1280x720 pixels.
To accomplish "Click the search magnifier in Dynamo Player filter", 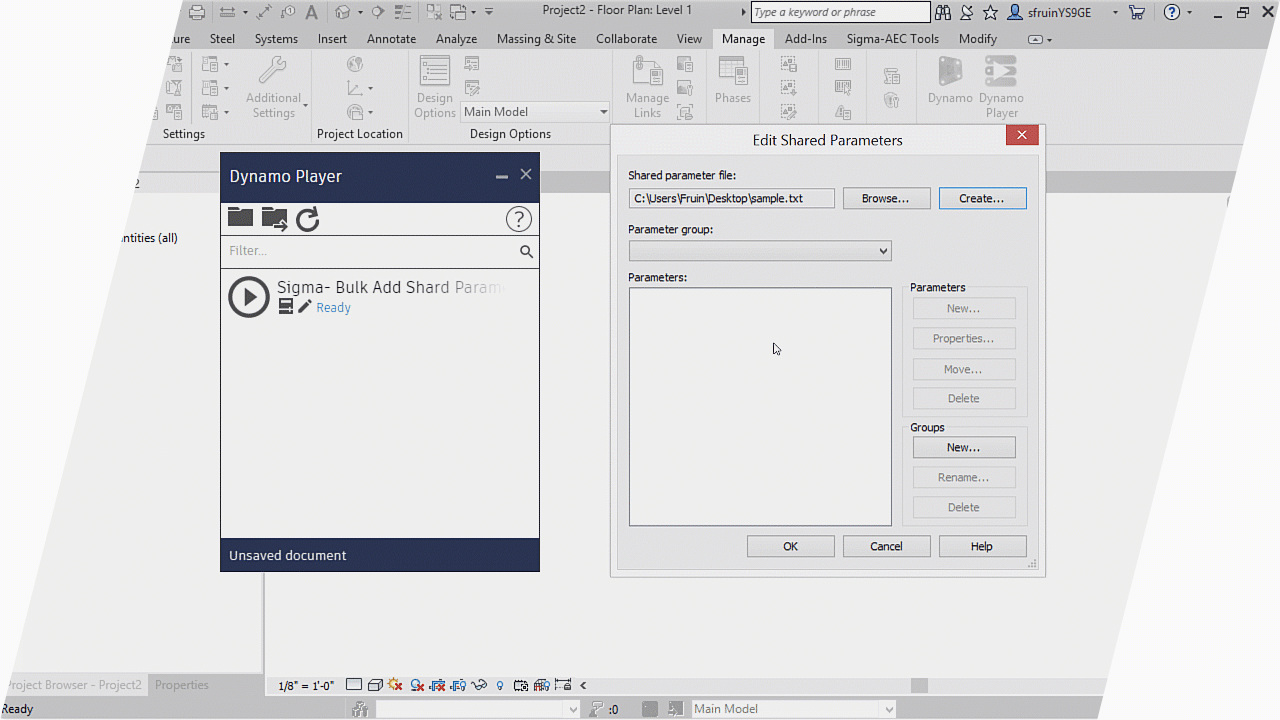I will click(526, 252).
